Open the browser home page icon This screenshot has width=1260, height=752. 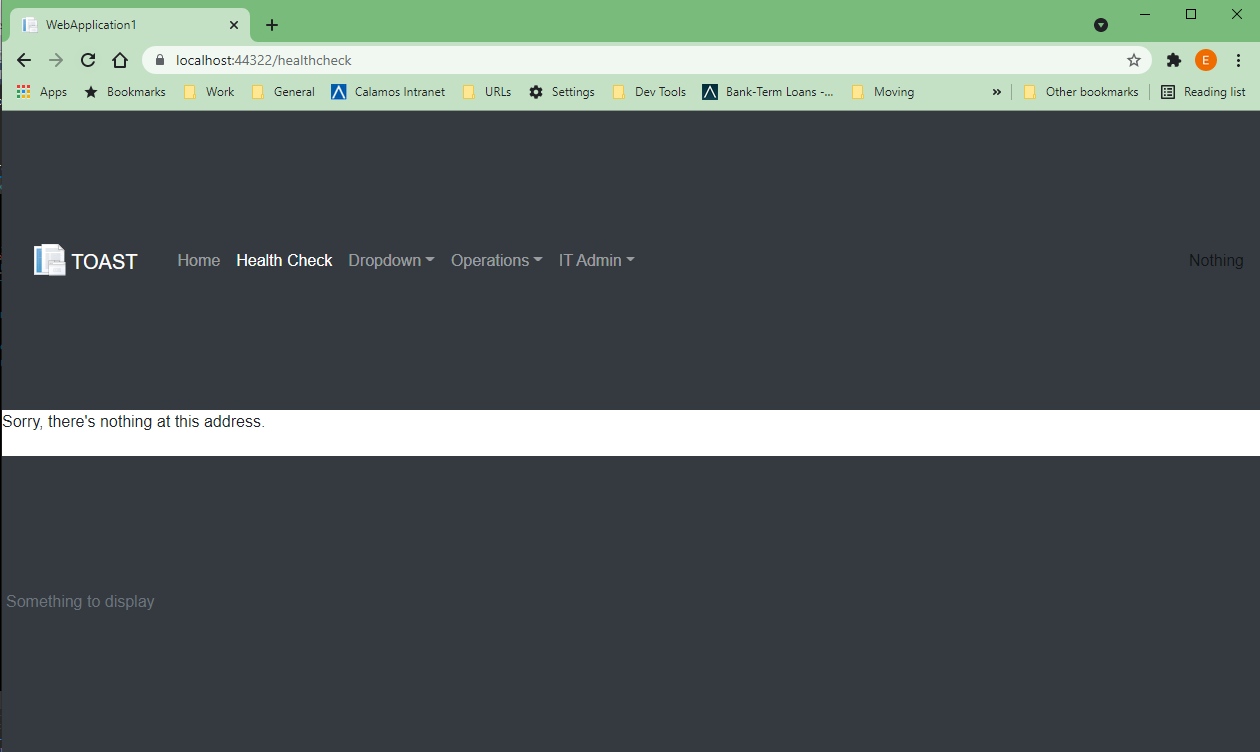tap(119, 60)
